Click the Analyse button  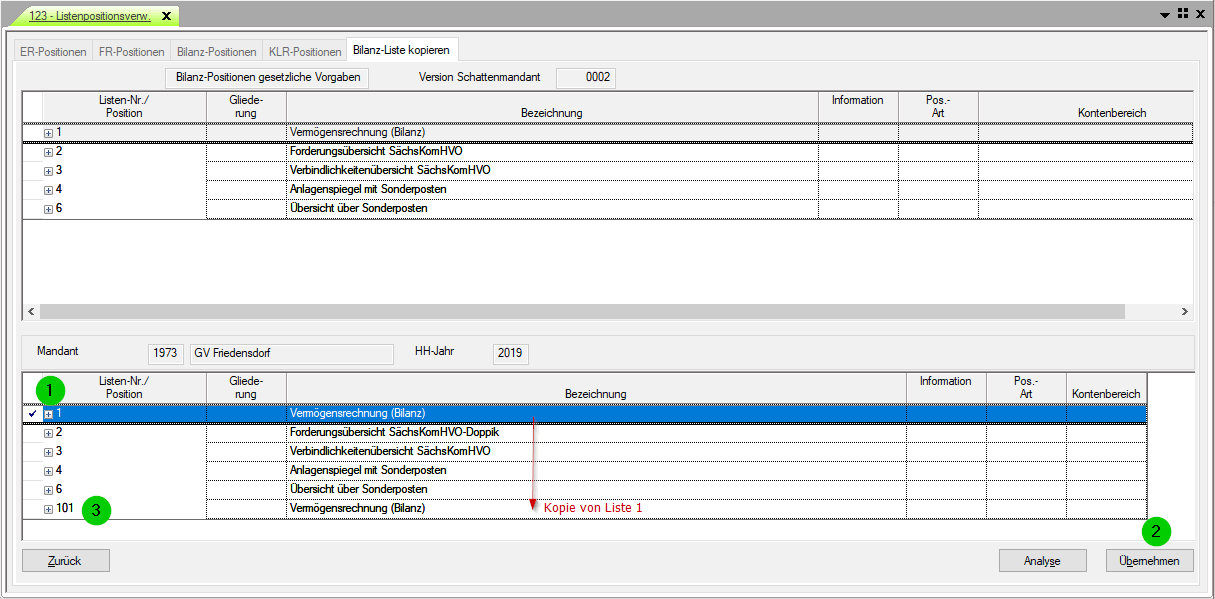(x=1042, y=561)
